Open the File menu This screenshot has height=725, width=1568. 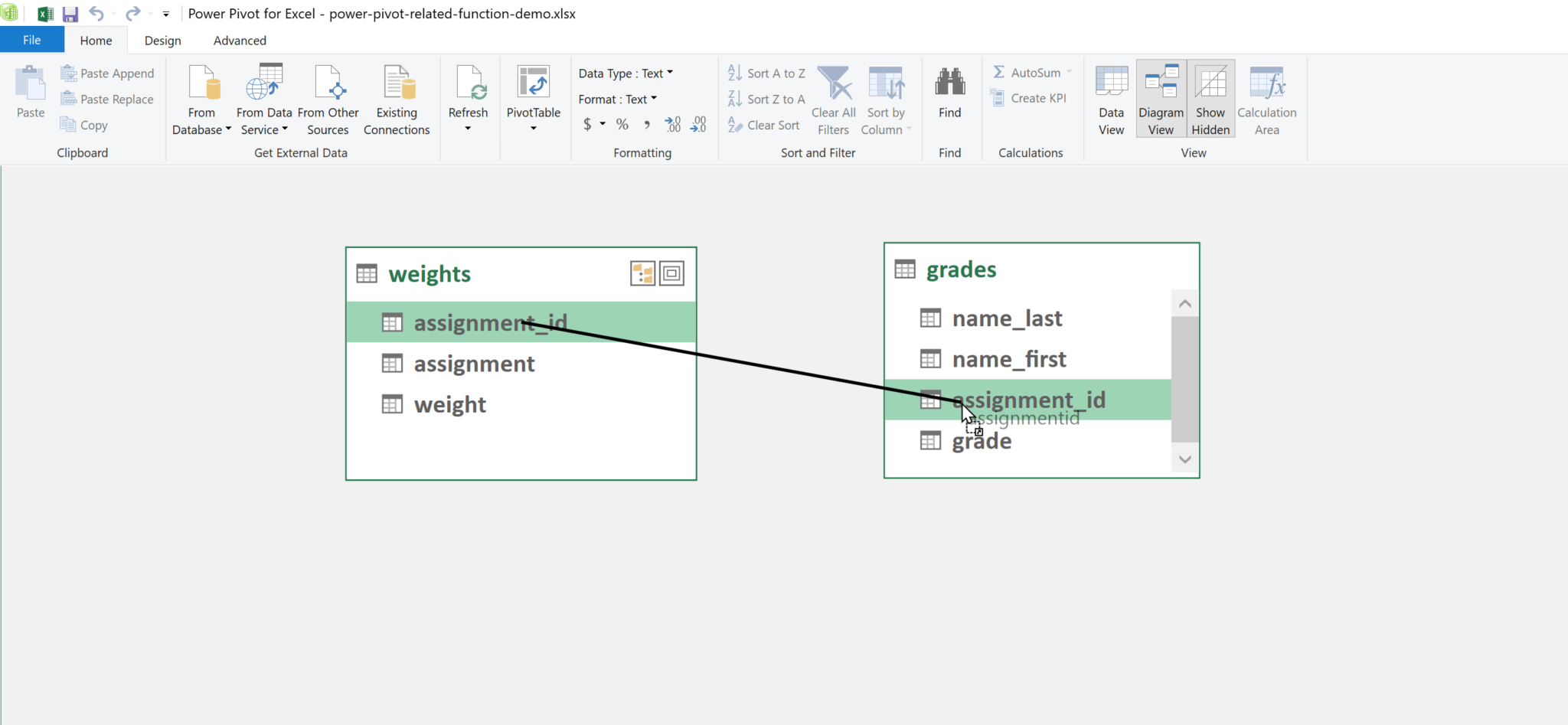(x=32, y=41)
